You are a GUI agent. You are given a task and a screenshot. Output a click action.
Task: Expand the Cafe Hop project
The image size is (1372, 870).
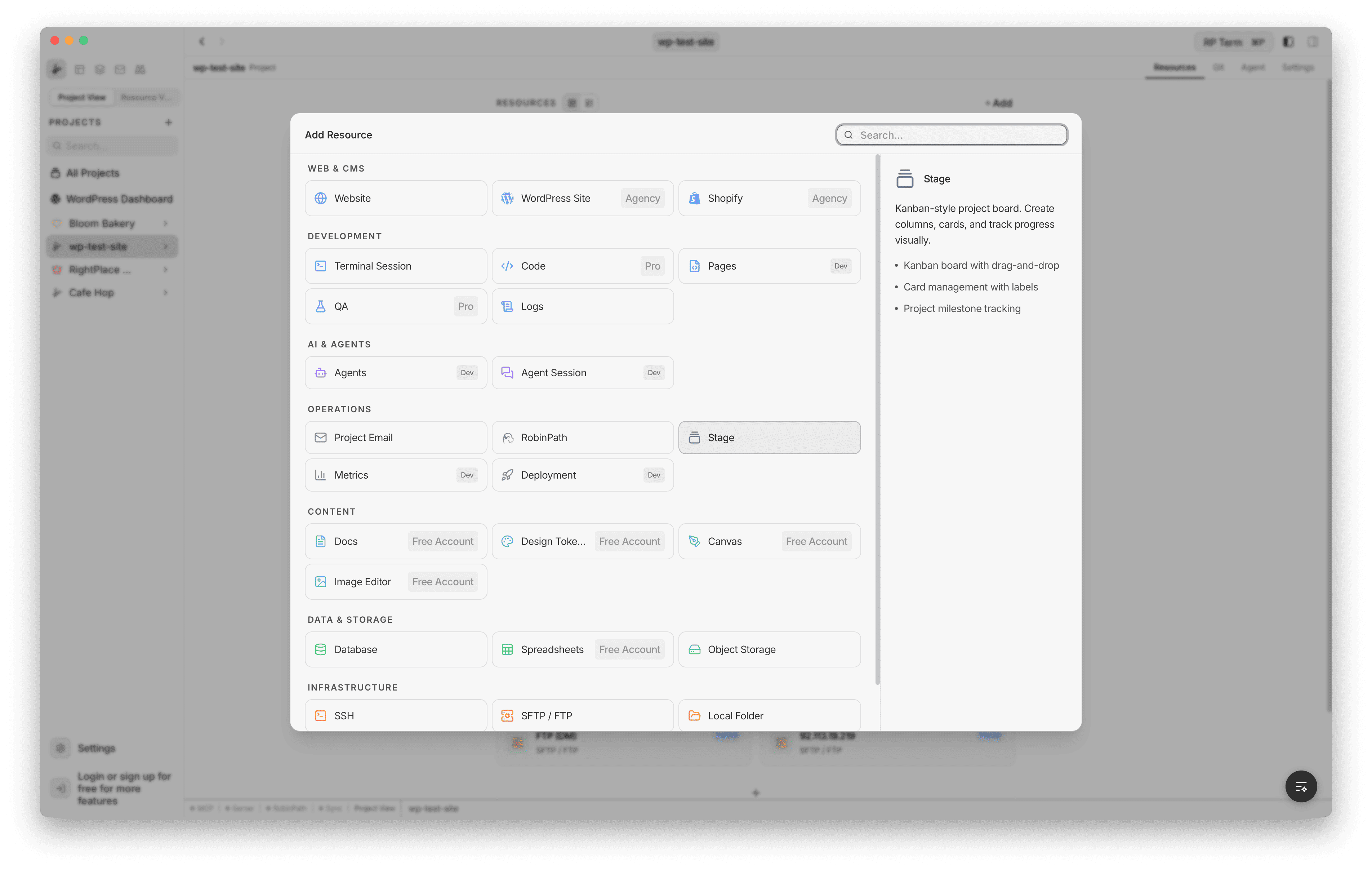(166, 293)
